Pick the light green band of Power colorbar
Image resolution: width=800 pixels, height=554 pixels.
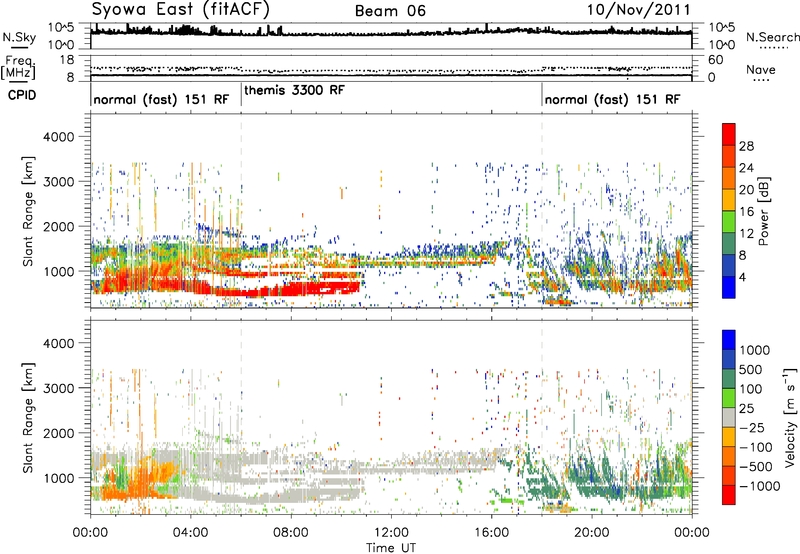click(x=729, y=222)
